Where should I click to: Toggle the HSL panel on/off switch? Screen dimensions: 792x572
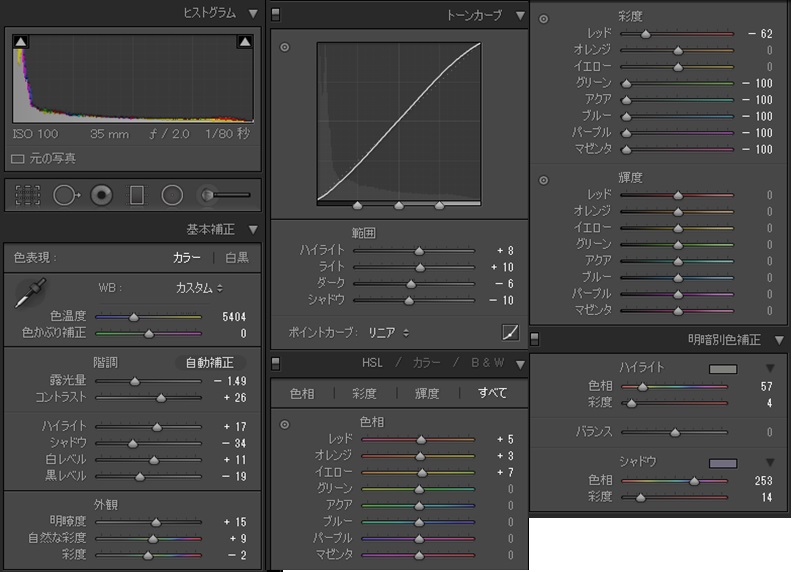275,363
